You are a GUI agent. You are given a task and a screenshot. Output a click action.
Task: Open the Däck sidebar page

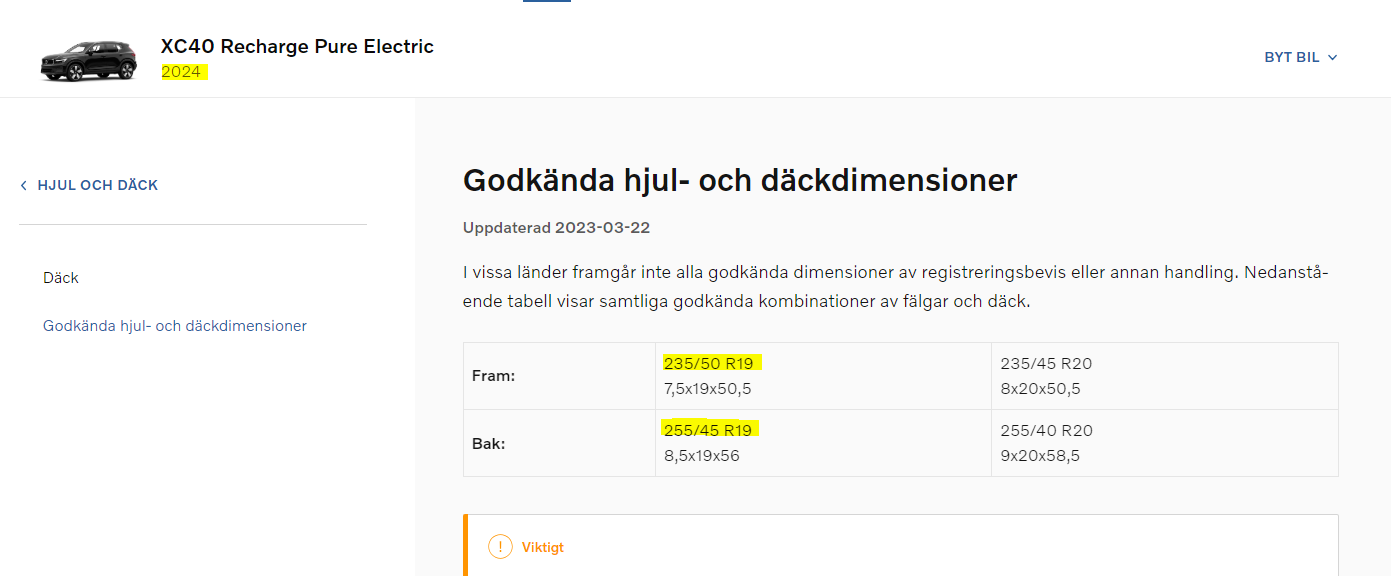[61, 278]
